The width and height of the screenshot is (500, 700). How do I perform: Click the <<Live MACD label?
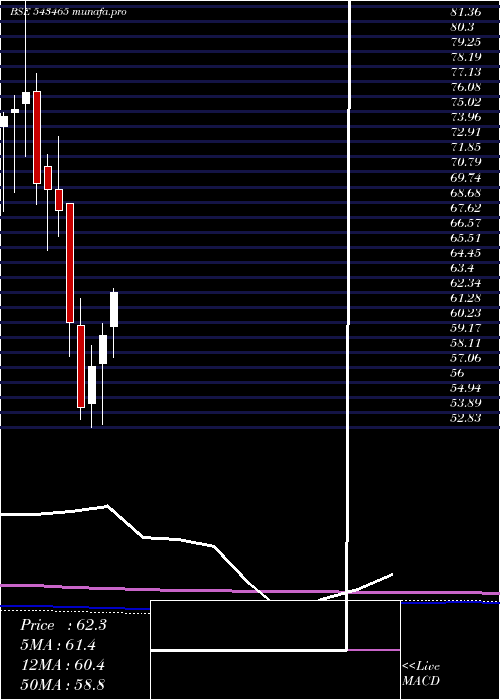click(x=421, y=674)
